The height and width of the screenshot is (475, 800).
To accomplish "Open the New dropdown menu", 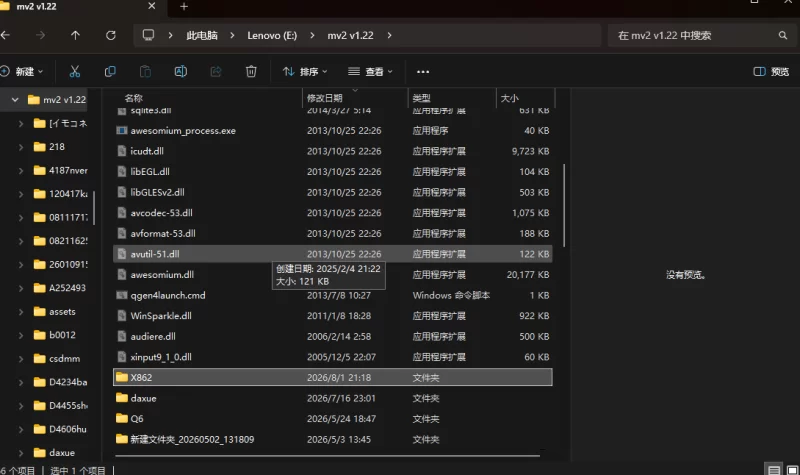I will click(x=22, y=71).
